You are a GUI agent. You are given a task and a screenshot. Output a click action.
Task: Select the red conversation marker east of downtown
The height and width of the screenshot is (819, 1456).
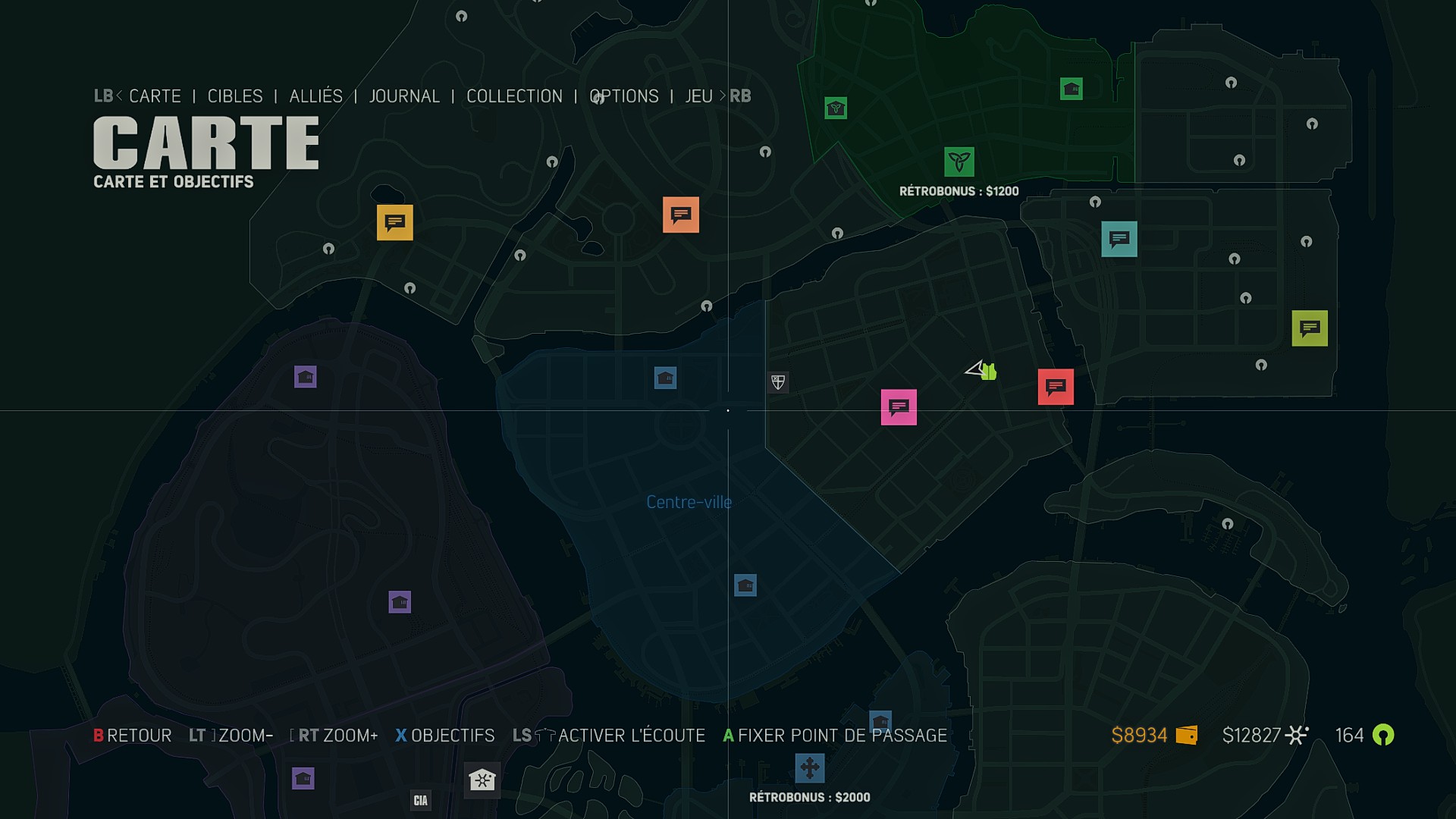point(1056,388)
